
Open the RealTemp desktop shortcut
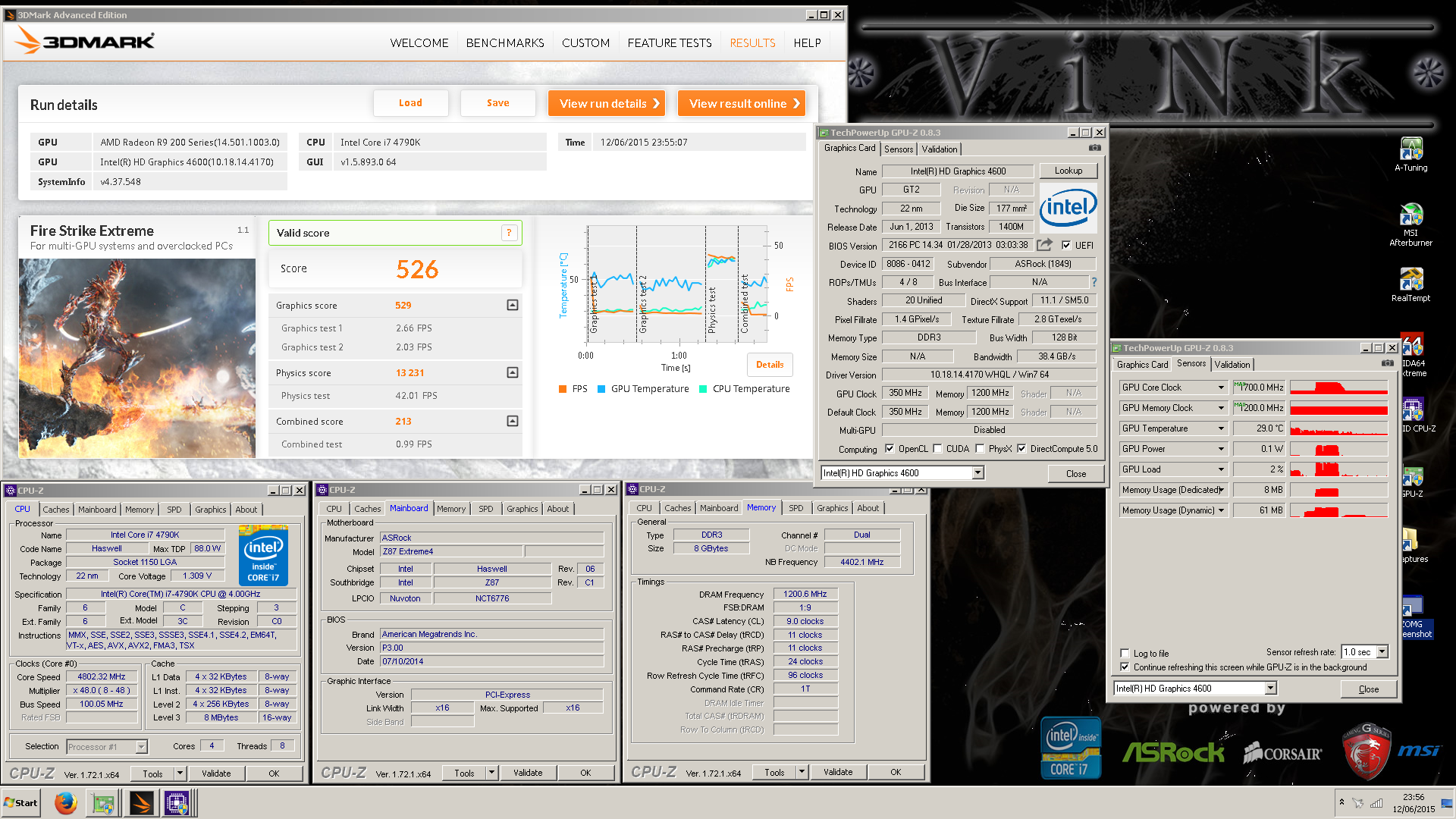coord(1410,285)
